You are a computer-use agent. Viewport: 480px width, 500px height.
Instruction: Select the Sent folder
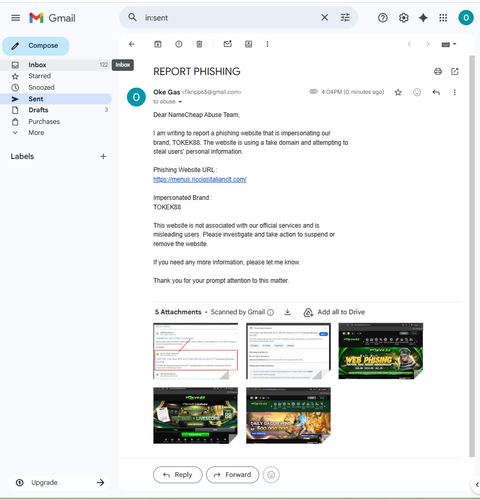coord(56,99)
